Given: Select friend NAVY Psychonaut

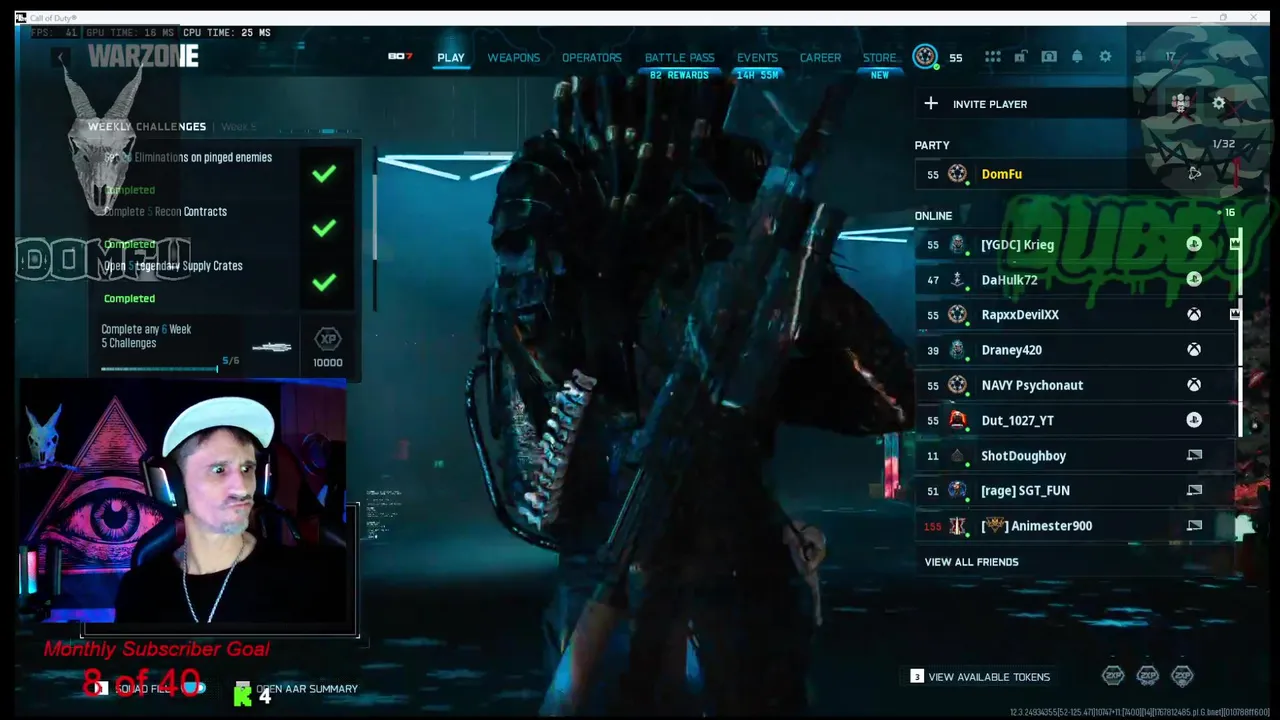Looking at the screenshot, I should [x=1075, y=385].
